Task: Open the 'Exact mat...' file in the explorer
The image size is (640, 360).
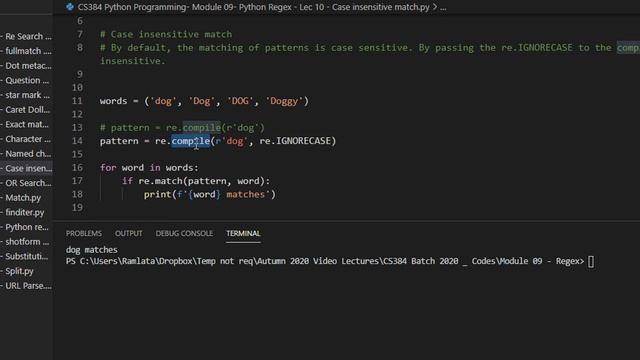Action: pyautogui.click(x=26, y=124)
